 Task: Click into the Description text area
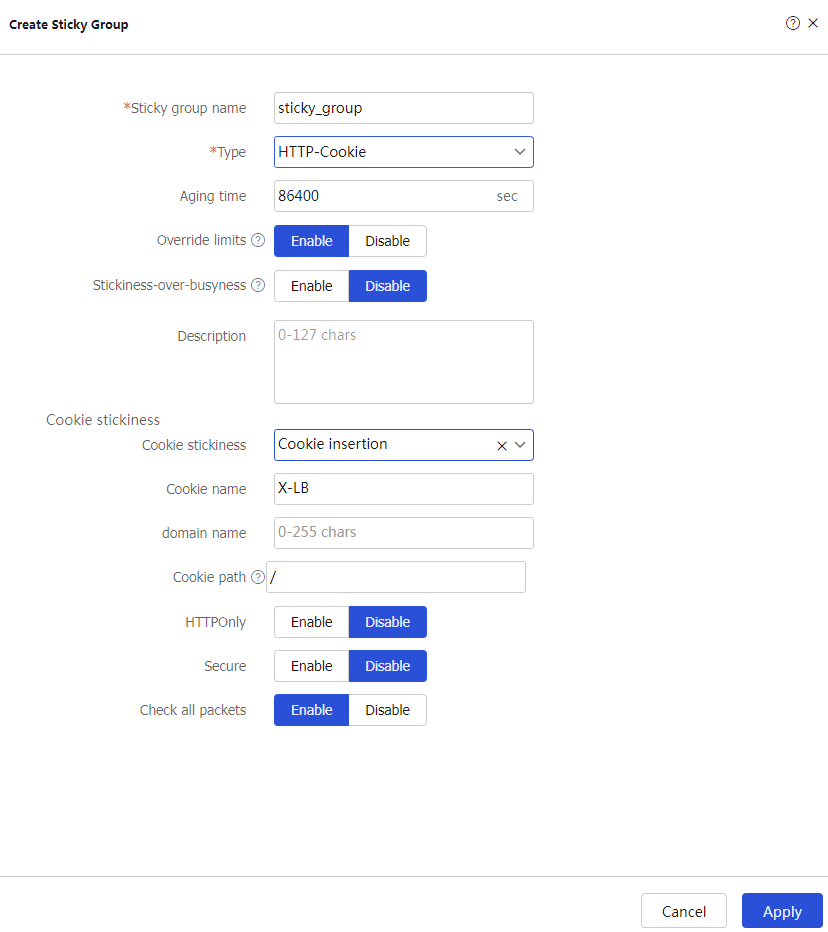point(403,362)
